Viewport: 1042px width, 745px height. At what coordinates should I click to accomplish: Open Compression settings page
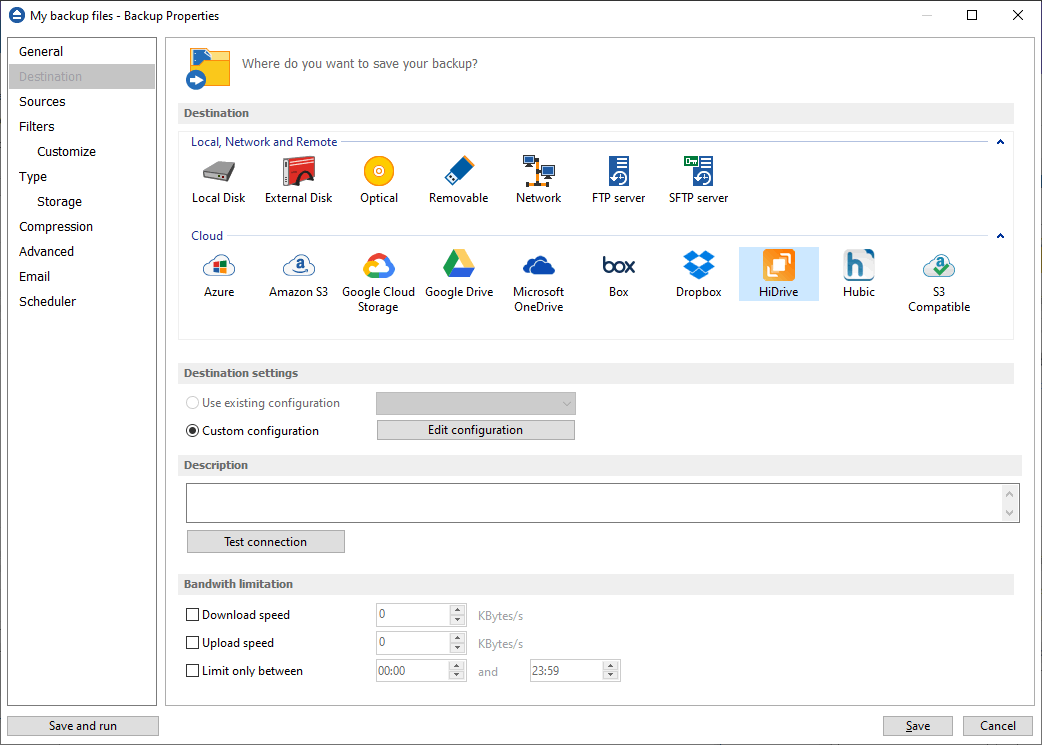[x=82, y=227]
